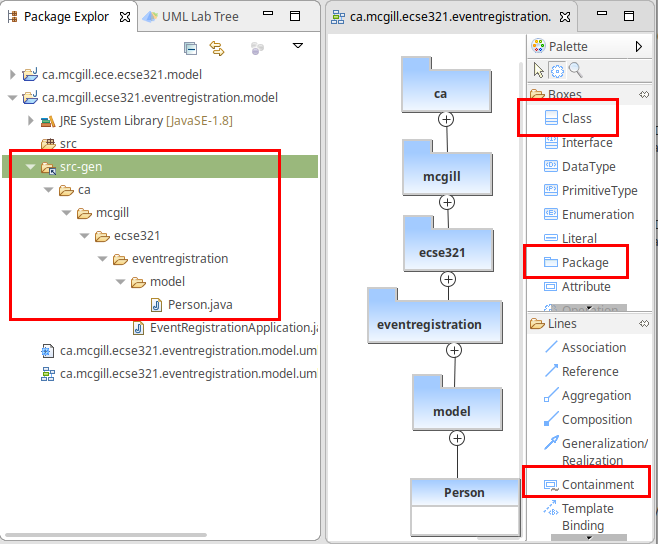Expand the JRE System Library node

tap(30, 121)
